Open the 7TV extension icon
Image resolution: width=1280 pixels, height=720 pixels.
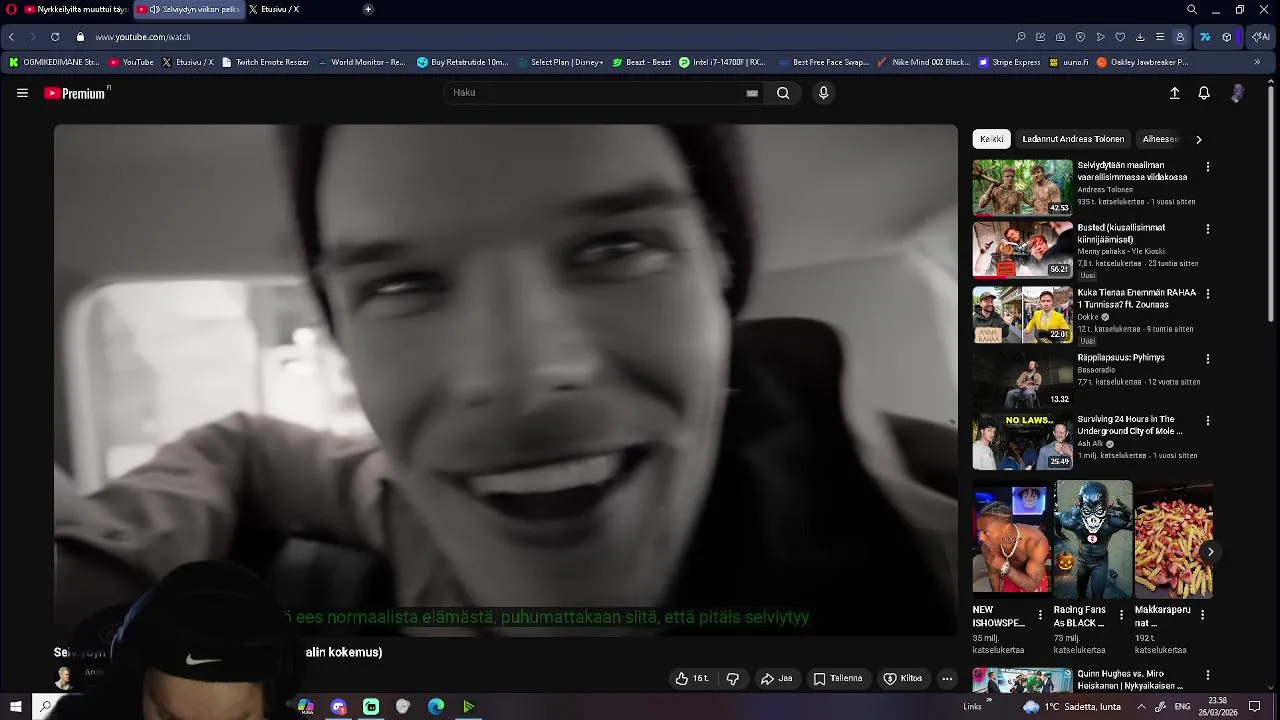pyautogui.click(x=1205, y=37)
